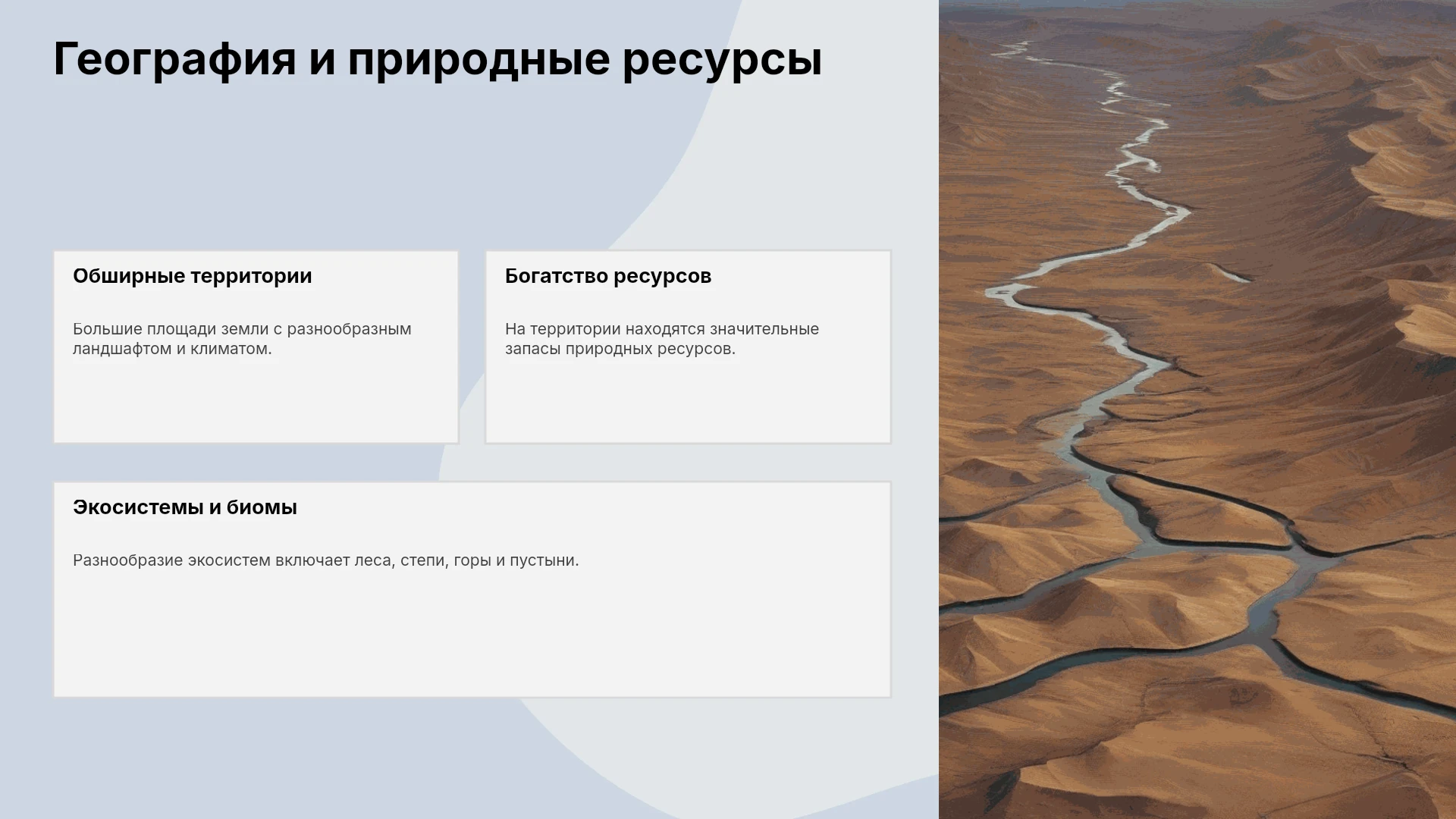Select the Экосистемы и биомы card heading
Viewport: 1456px width, 819px height.
point(185,507)
